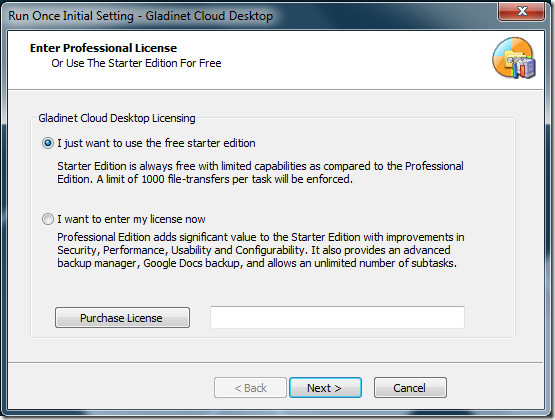The image size is (555, 420).
Task: Click the words 1000 file-transfers per task
Action: tap(206, 179)
